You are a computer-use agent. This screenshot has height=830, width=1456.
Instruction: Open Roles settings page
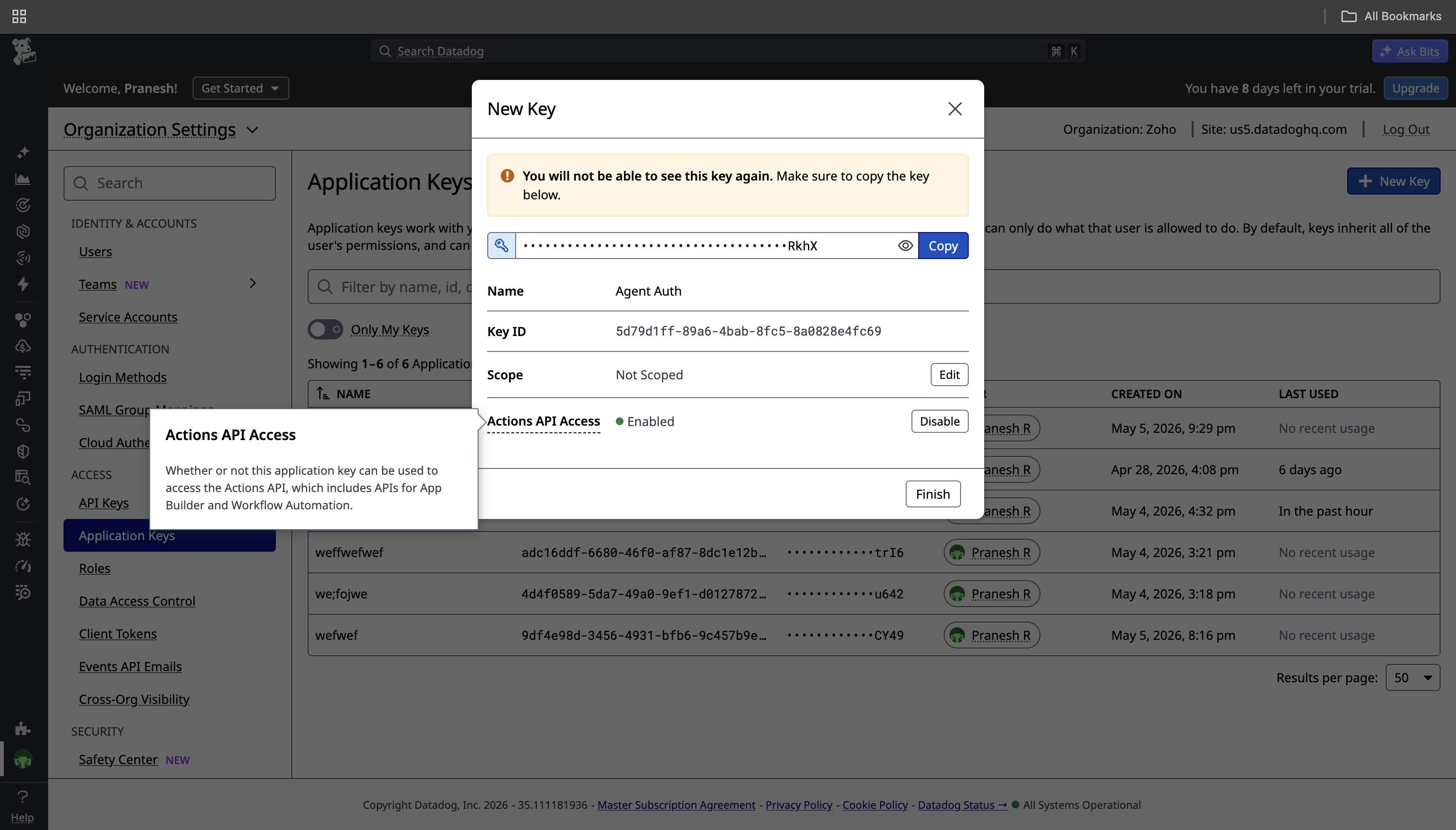(95, 569)
